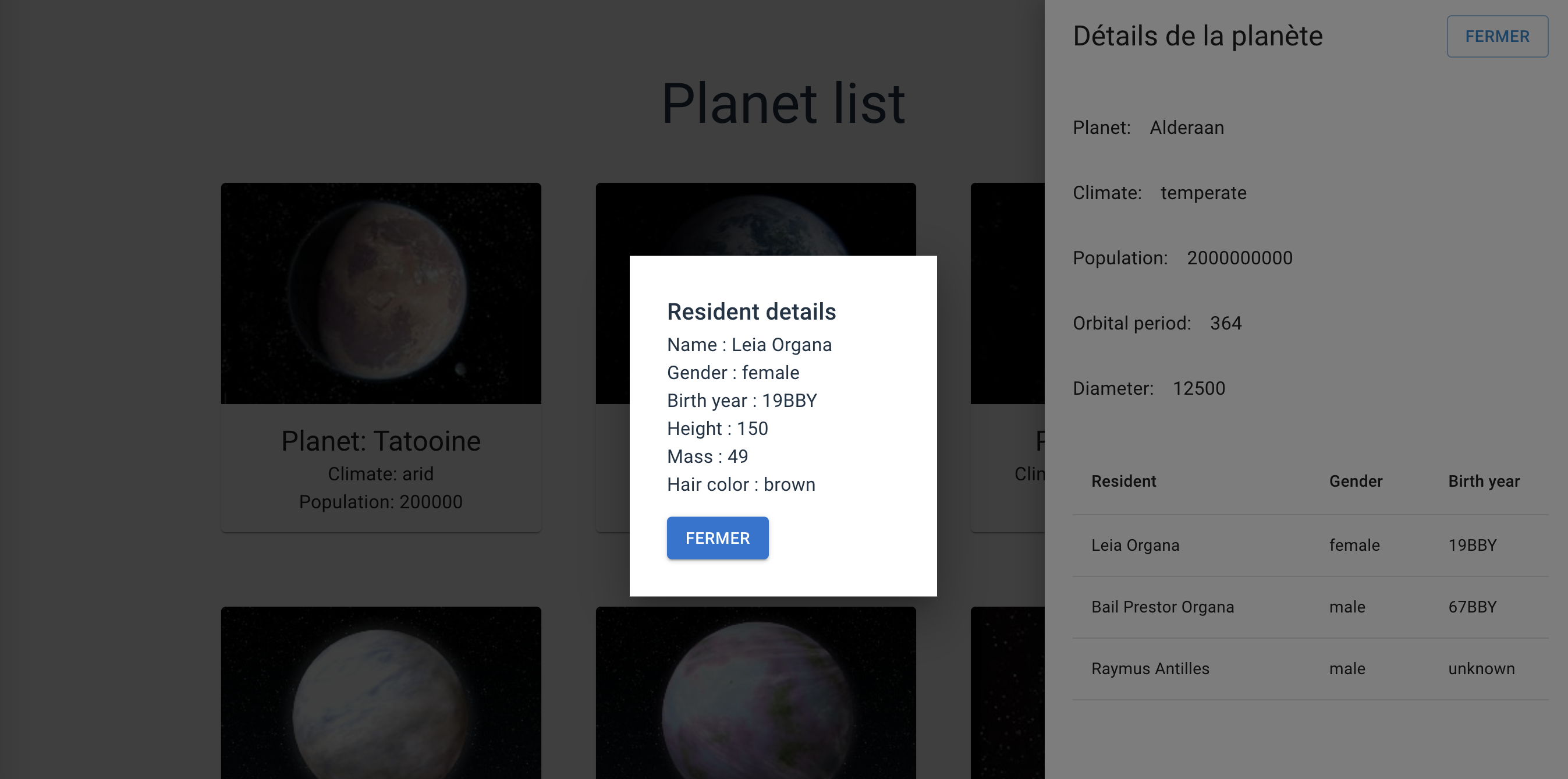Click the Birth year column header
This screenshot has width=1568, height=779.
[1484, 481]
